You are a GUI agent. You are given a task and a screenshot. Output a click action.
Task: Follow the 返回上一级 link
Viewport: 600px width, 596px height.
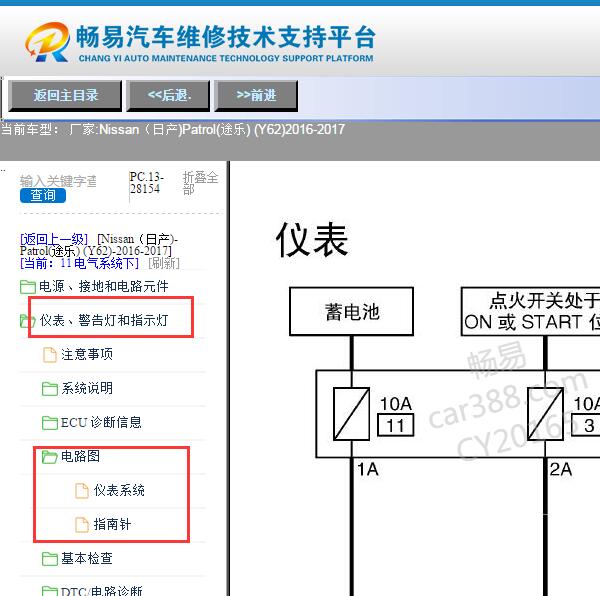click(54, 239)
